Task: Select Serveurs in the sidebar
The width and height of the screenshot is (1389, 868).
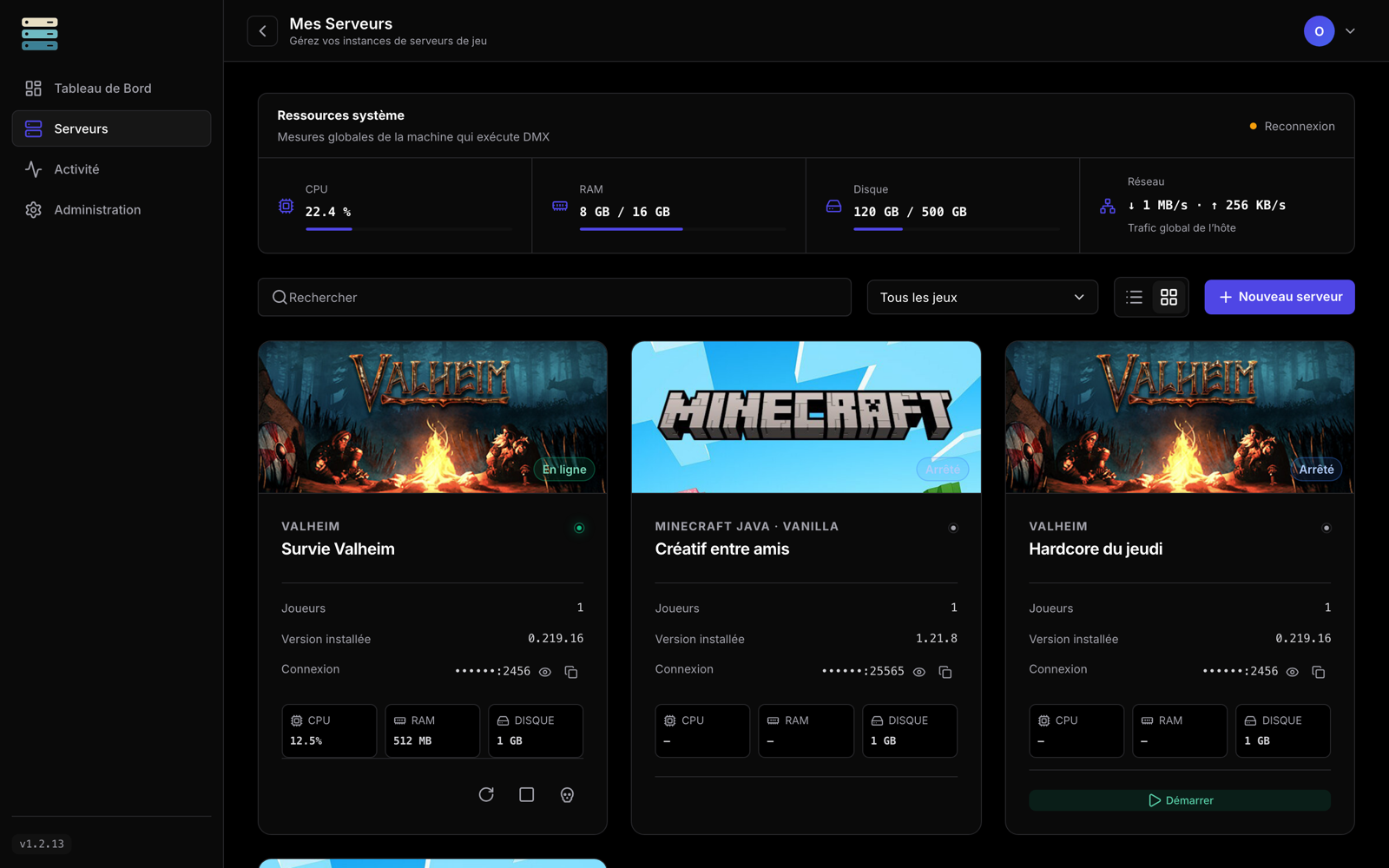Action: click(111, 128)
